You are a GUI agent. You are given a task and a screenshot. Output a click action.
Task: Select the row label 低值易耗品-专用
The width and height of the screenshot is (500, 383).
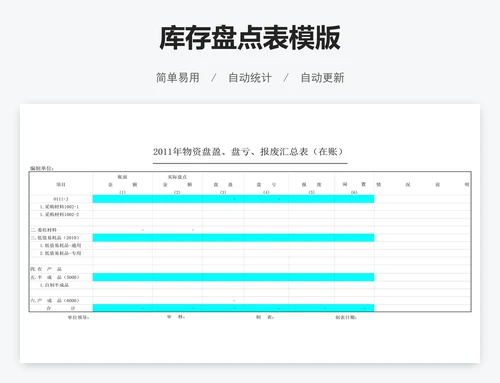[60, 253]
